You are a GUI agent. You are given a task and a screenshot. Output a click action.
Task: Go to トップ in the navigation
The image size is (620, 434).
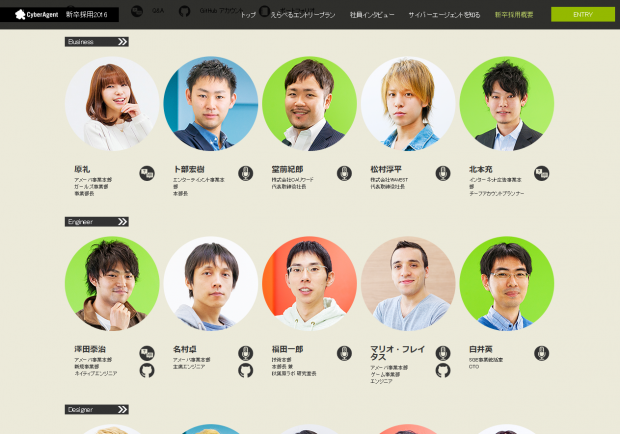point(248,15)
